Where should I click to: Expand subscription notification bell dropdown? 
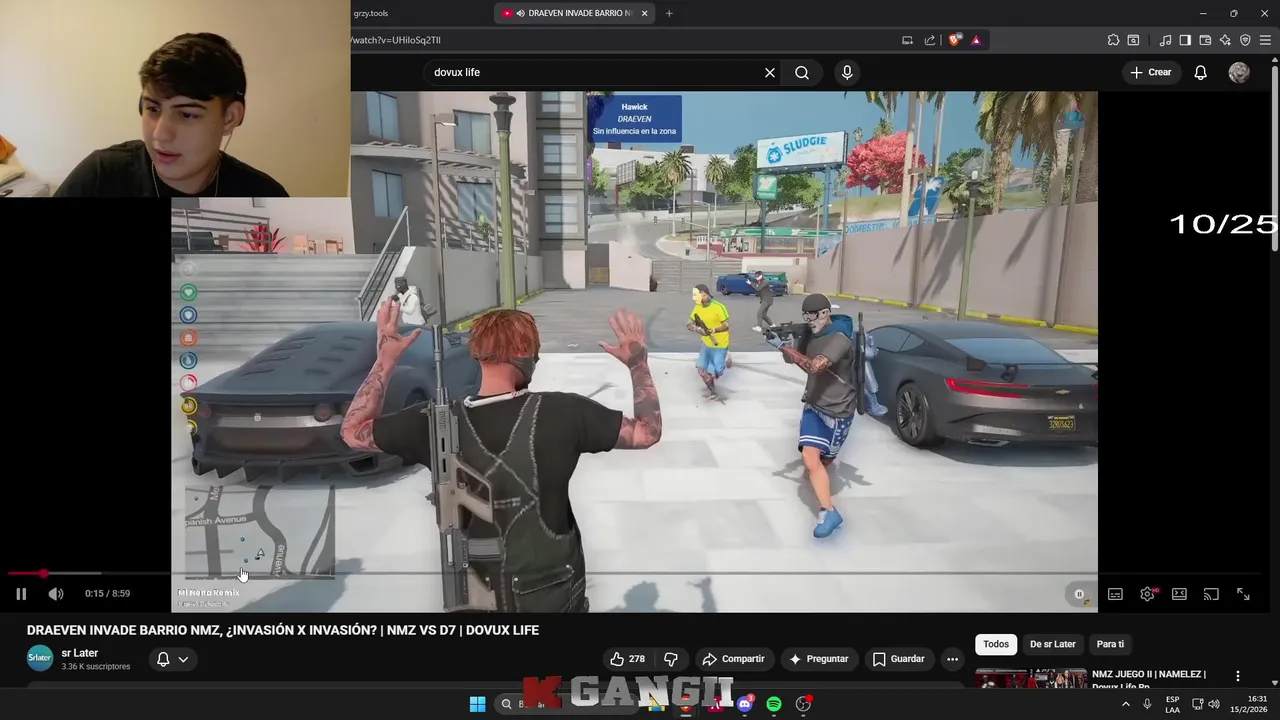click(172, 659)
